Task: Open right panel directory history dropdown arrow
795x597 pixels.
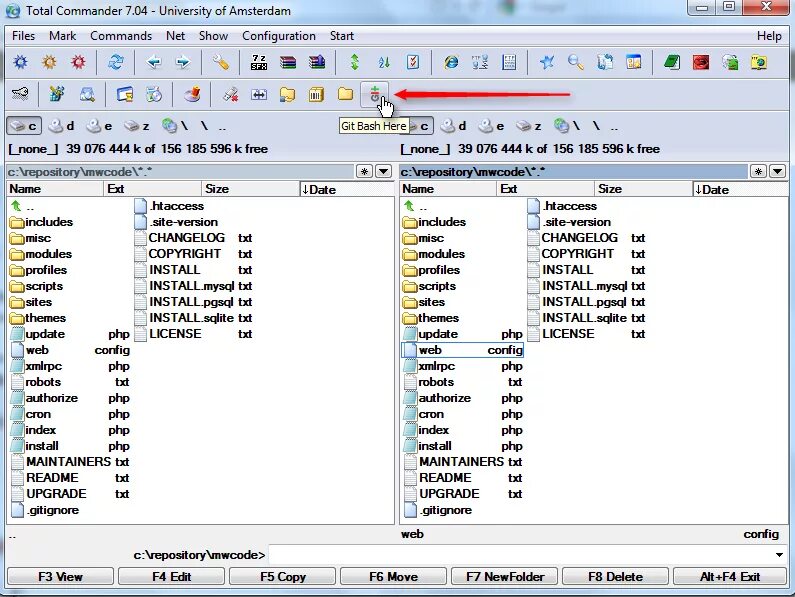Action: pyautogui.click(x=778, y=171)
